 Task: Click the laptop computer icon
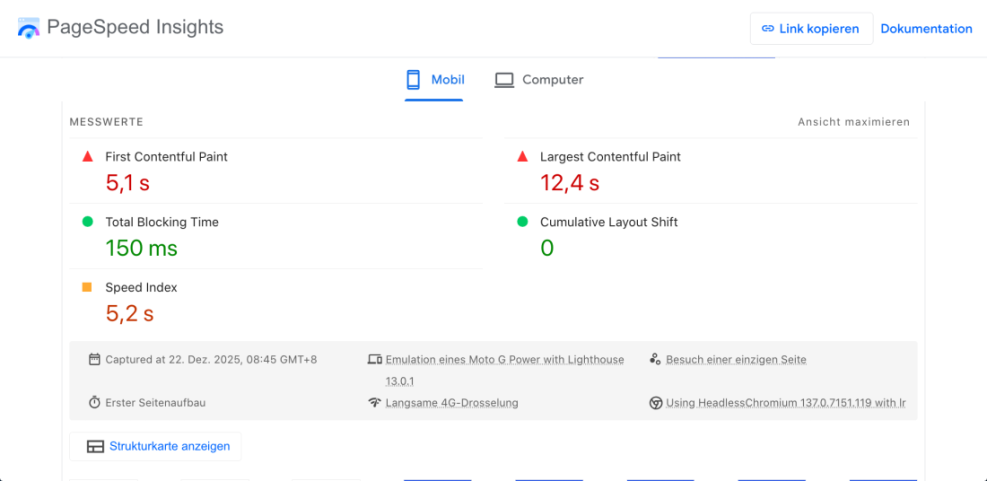504,81
